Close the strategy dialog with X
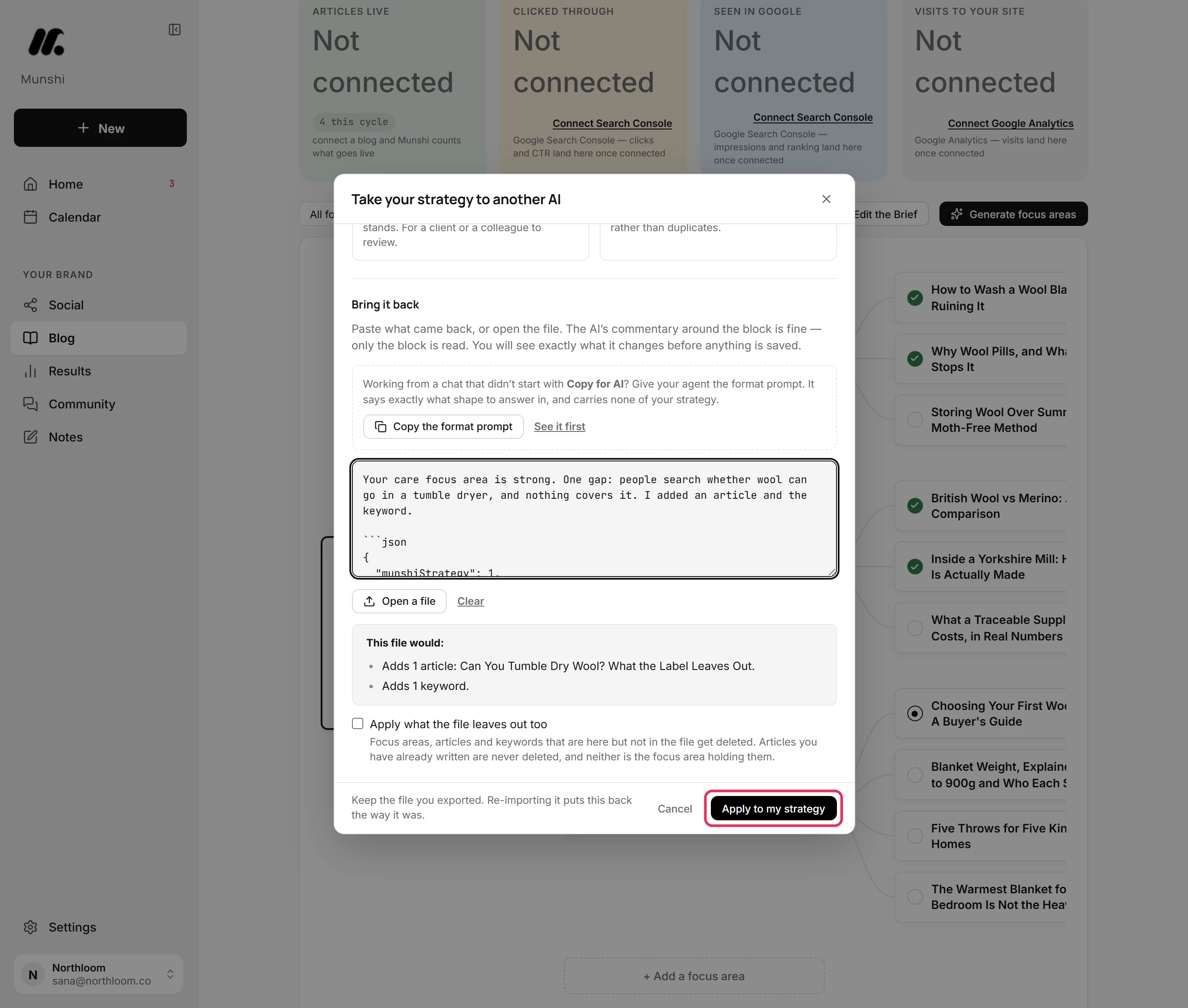Image resolution: width=1188 pixels, height=1008 pixels. click(x=826, y=199)
